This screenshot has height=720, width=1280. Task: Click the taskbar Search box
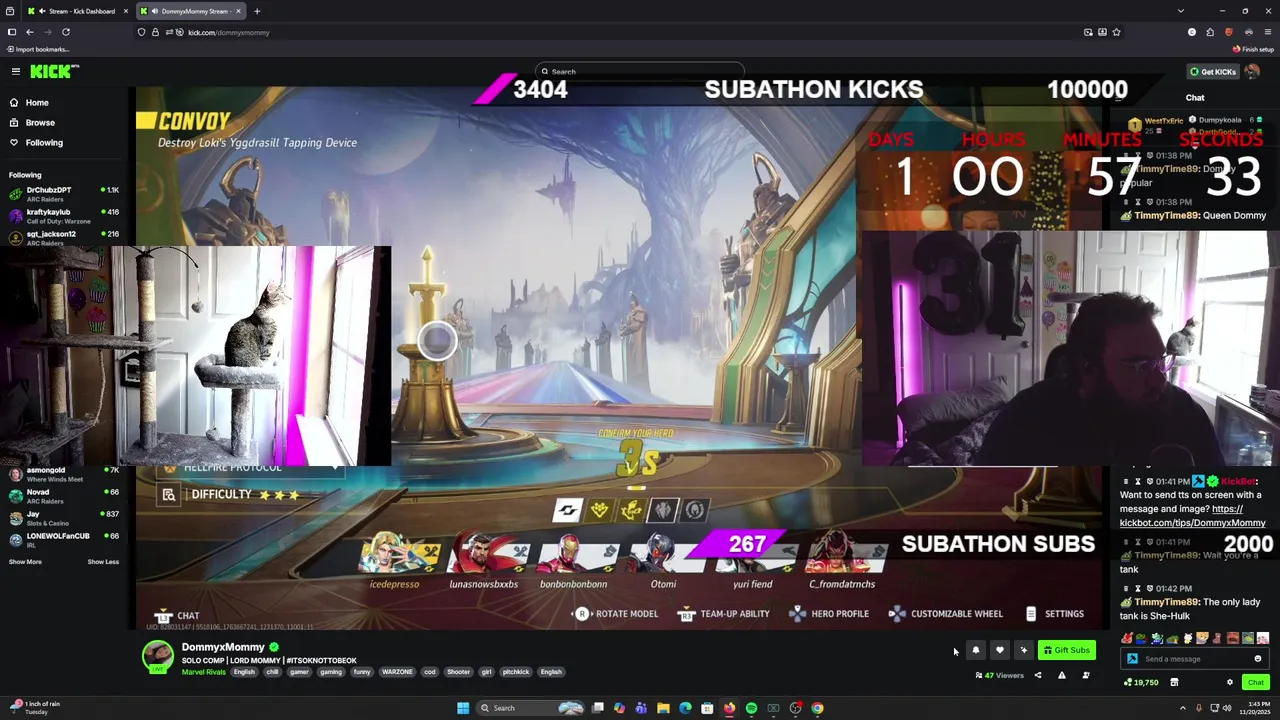(x=530, y=708)
